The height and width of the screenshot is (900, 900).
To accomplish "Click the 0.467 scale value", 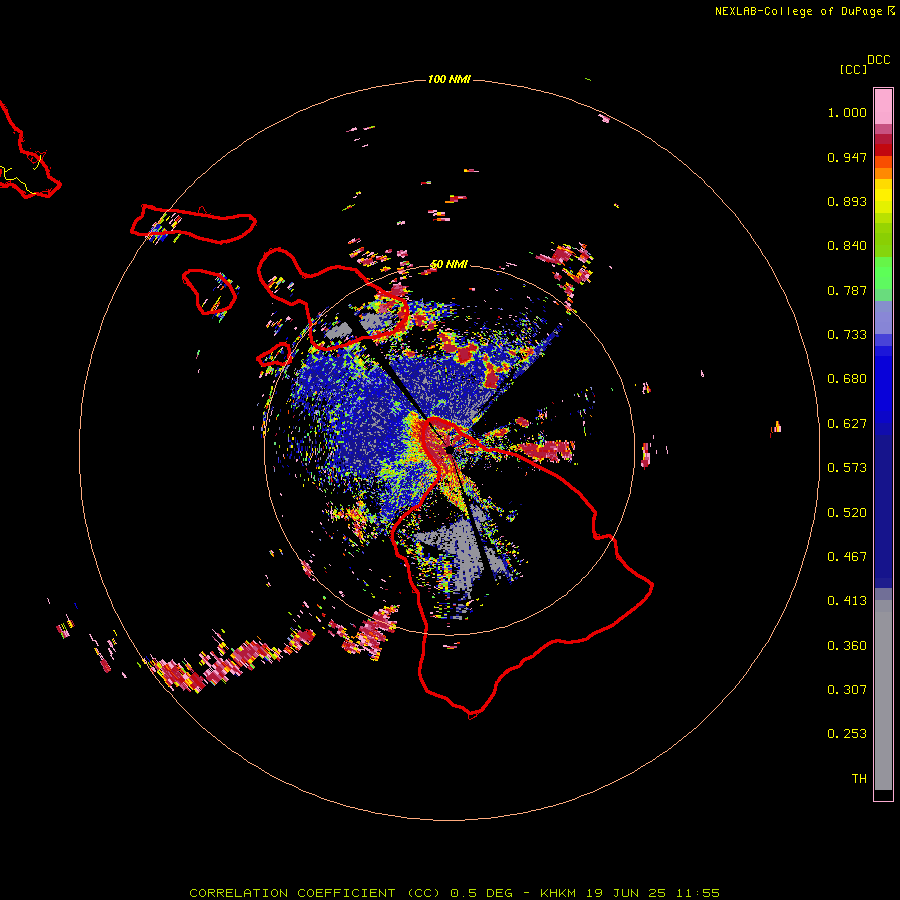I will (x=847, y=557).
